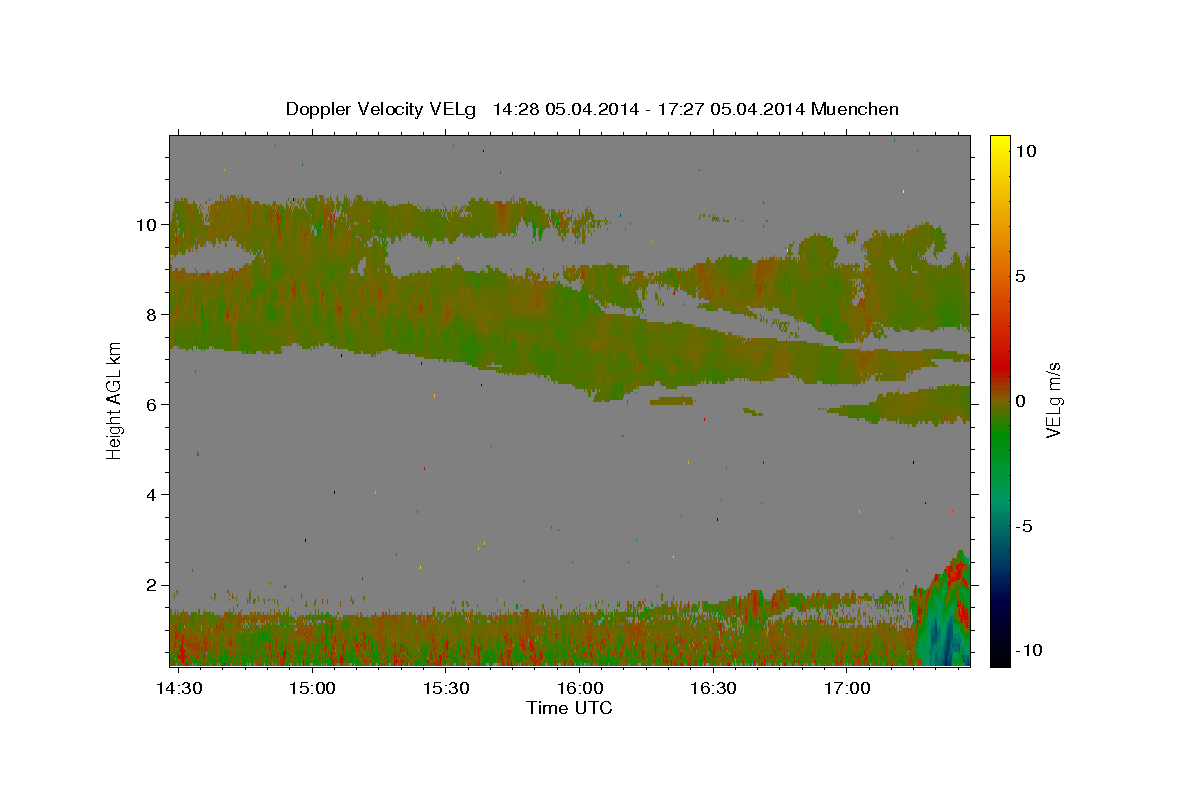The width and height of the screenshot is (1200, 800).
Task: Click the 17:00 time tick label
Action: point(847,689)
